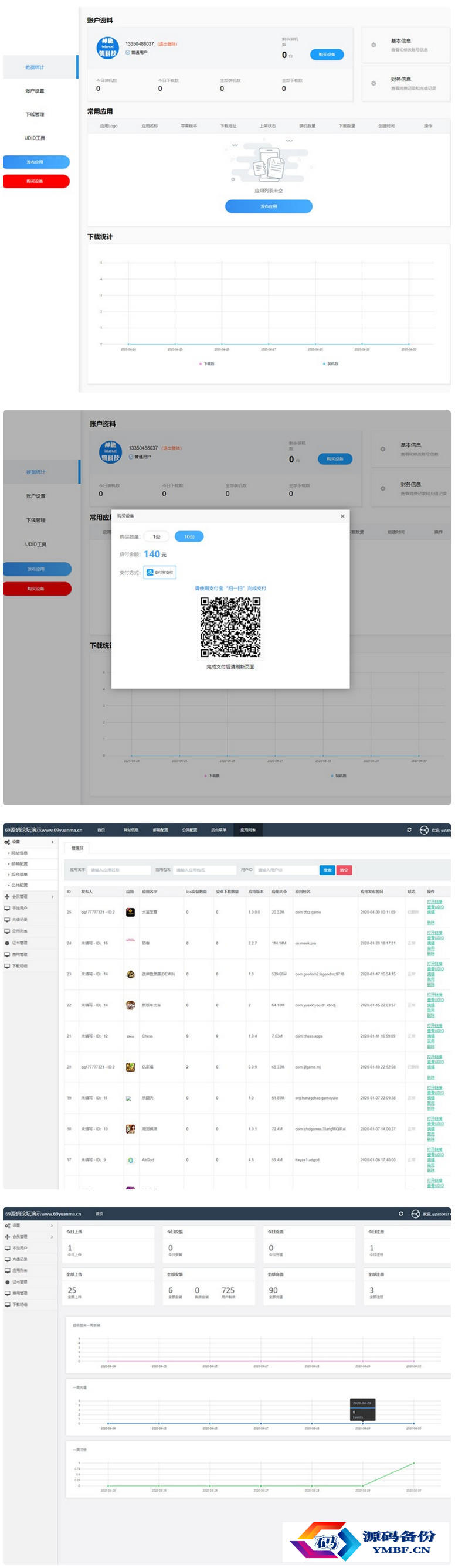
Task: Click the Alipay icon in the purchase dialog
Action: [150, 572]
